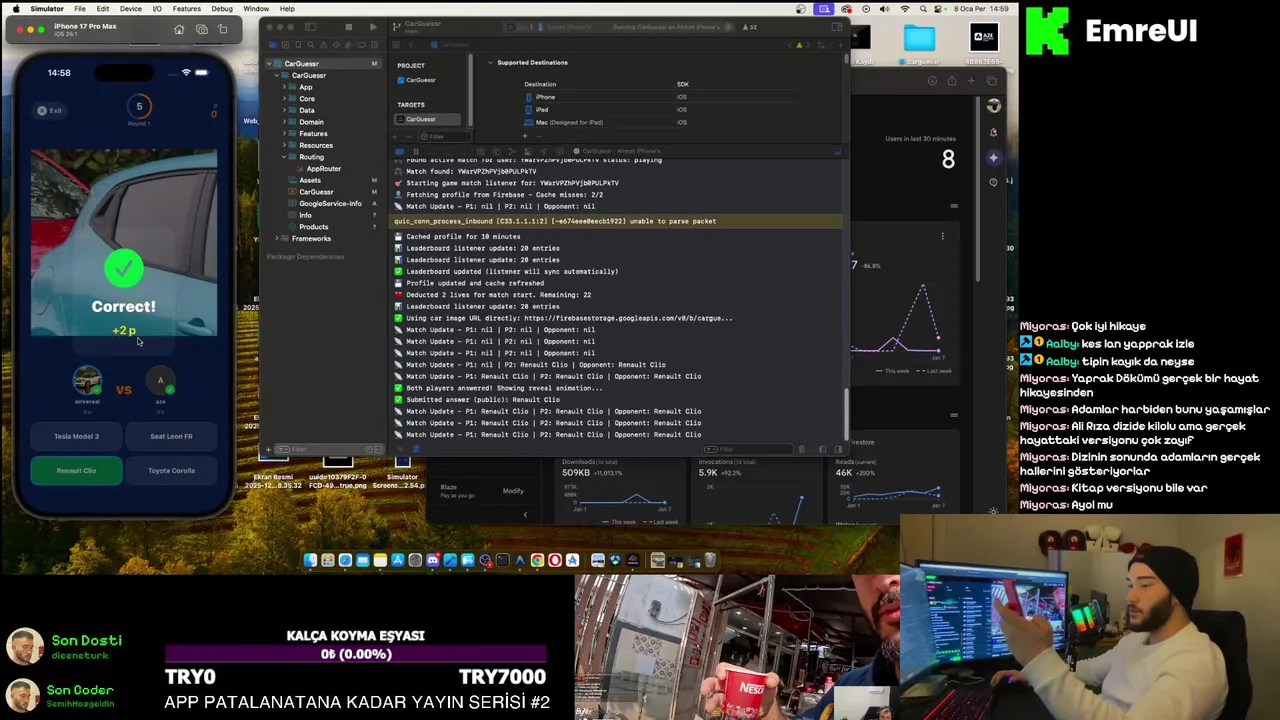Choose the Toyota Corolla answer
Image resolution: width=1280 pixels, height=720 pixels.
click(x=171, y=470)
